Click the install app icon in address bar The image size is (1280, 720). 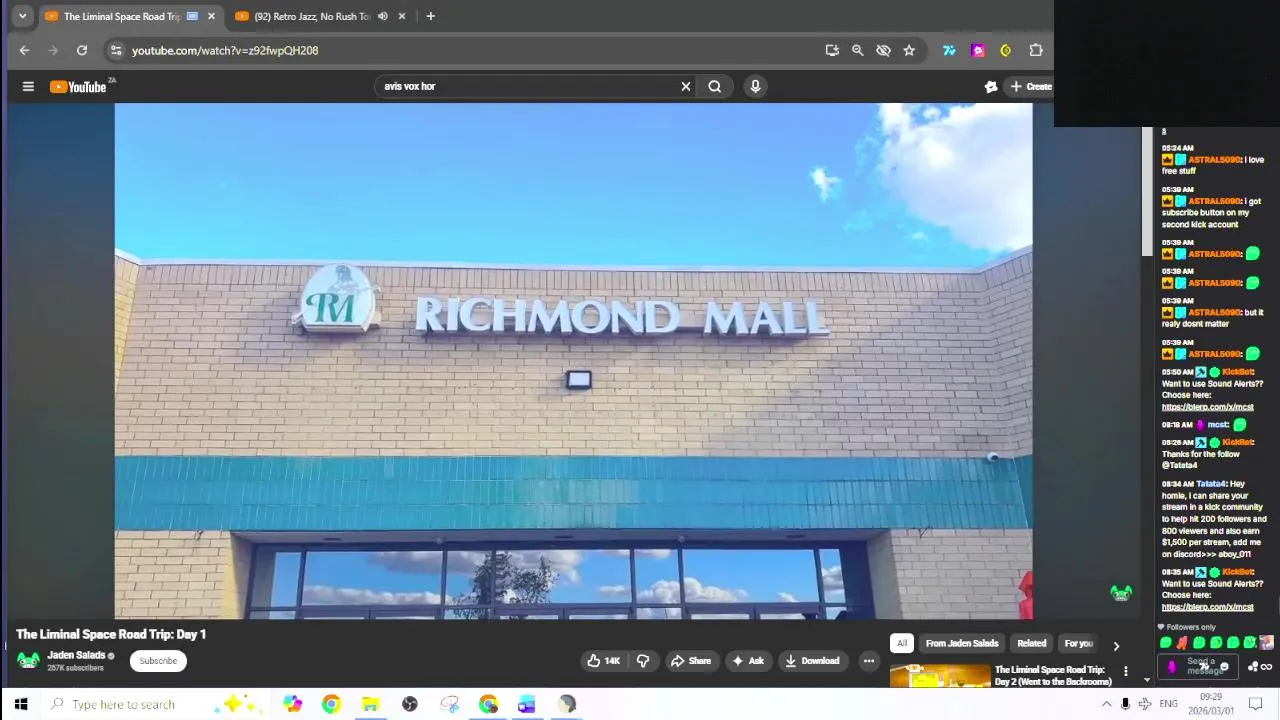[x=832, y=51]
